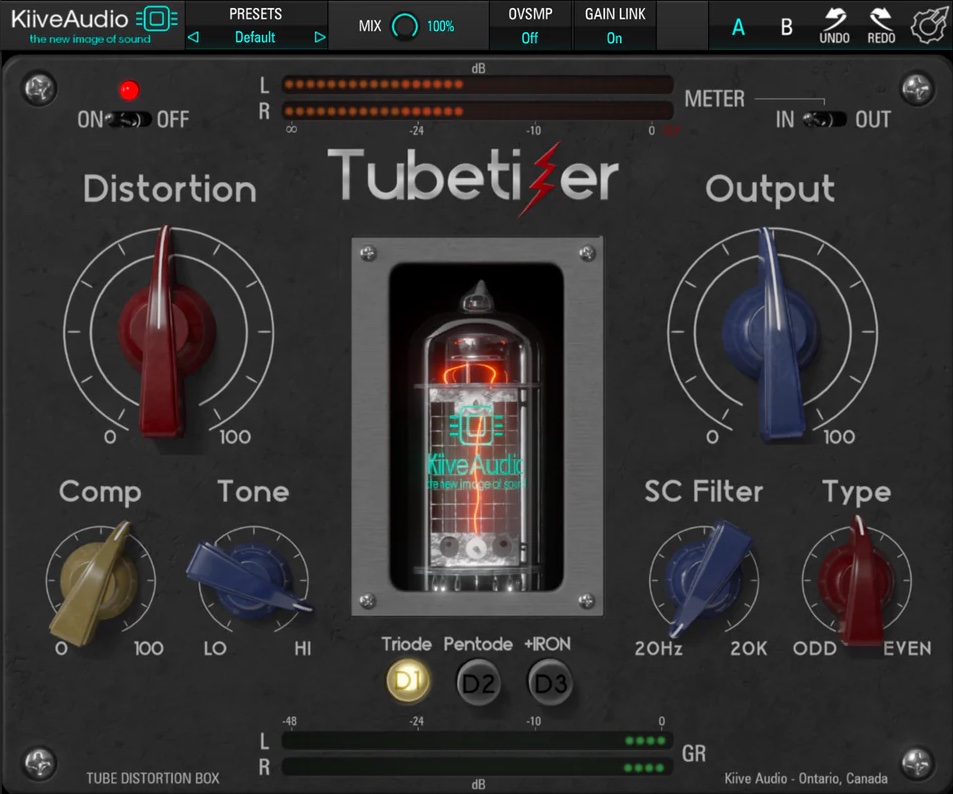Click the next preset arrow
The width and height of the screenshot is (953, 794).
(x=319, y=37)
